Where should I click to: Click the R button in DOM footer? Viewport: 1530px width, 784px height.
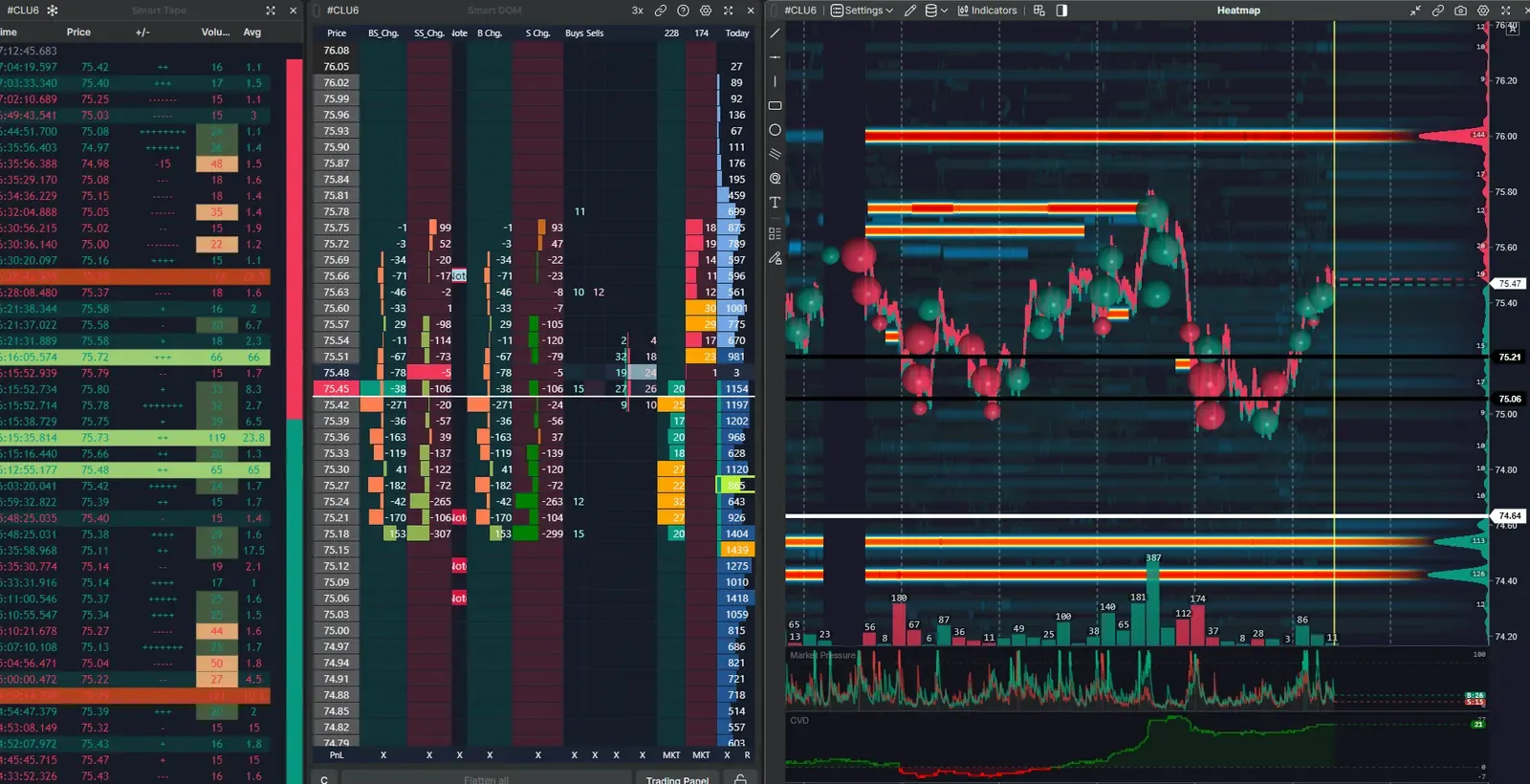click(747, 755)
